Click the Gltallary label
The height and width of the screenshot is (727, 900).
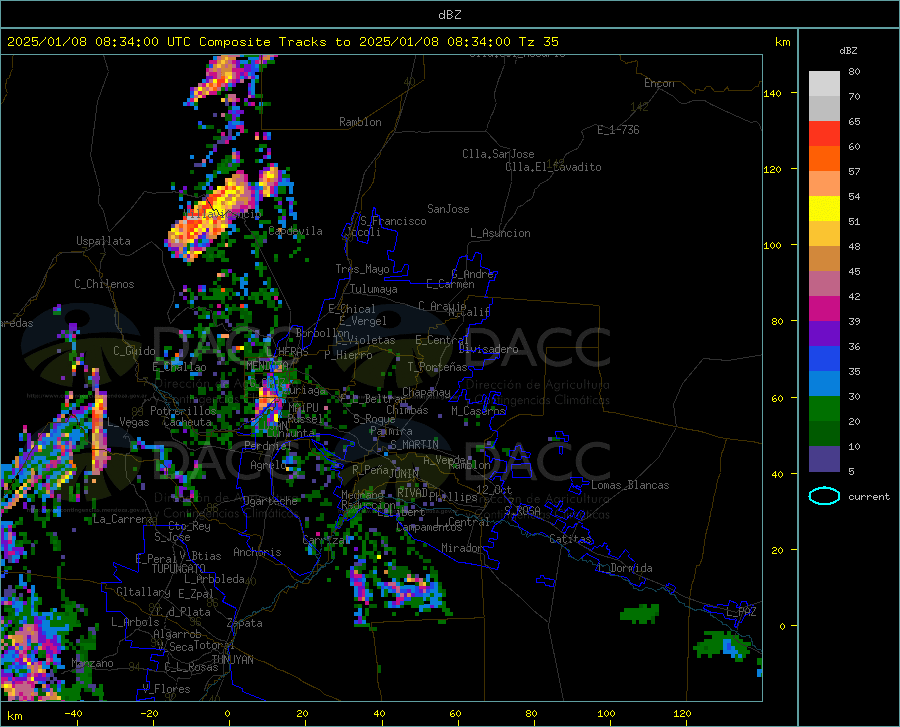click(x=143, y=592)
